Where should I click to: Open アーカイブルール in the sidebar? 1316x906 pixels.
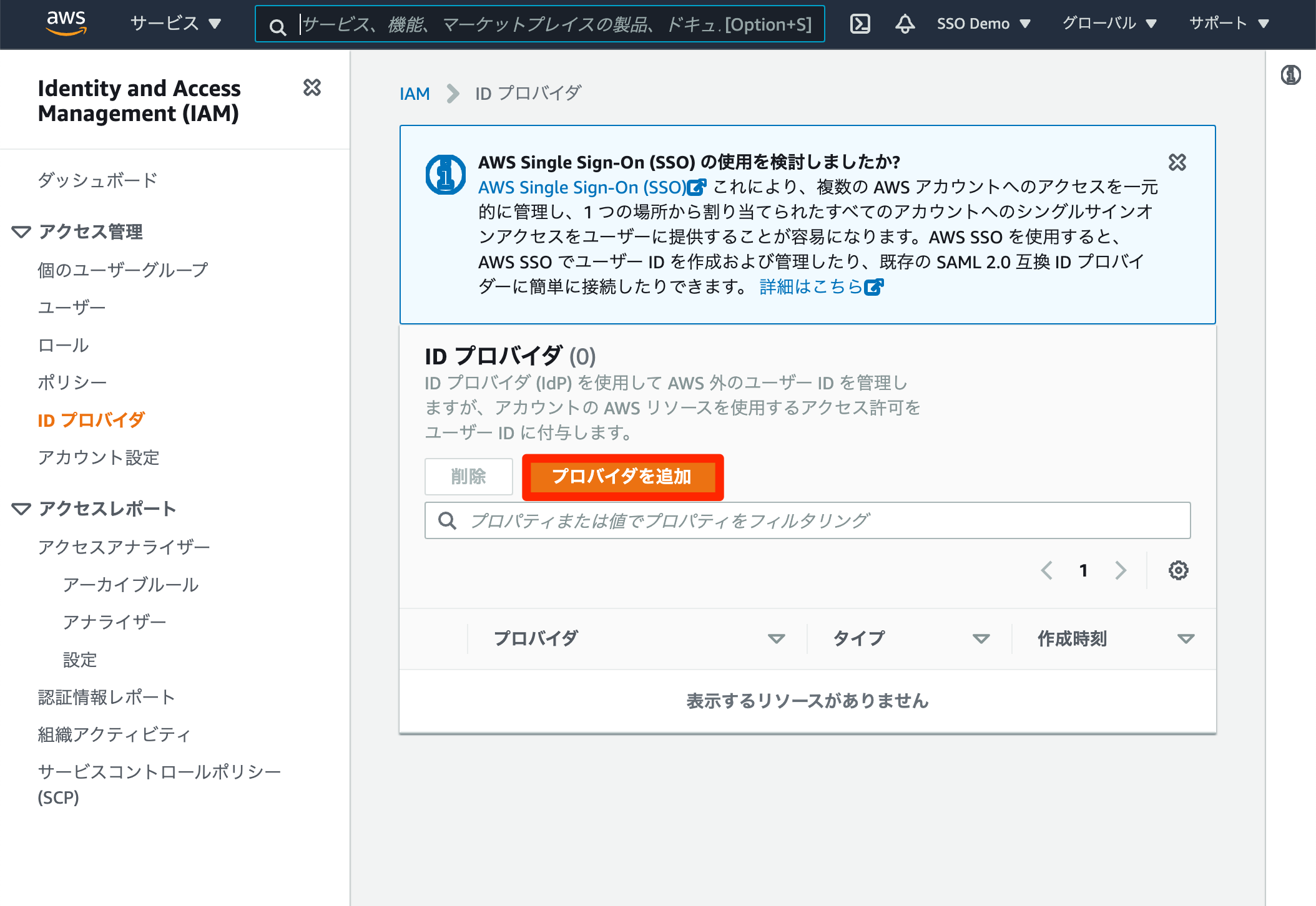click(x=130, y=585)
